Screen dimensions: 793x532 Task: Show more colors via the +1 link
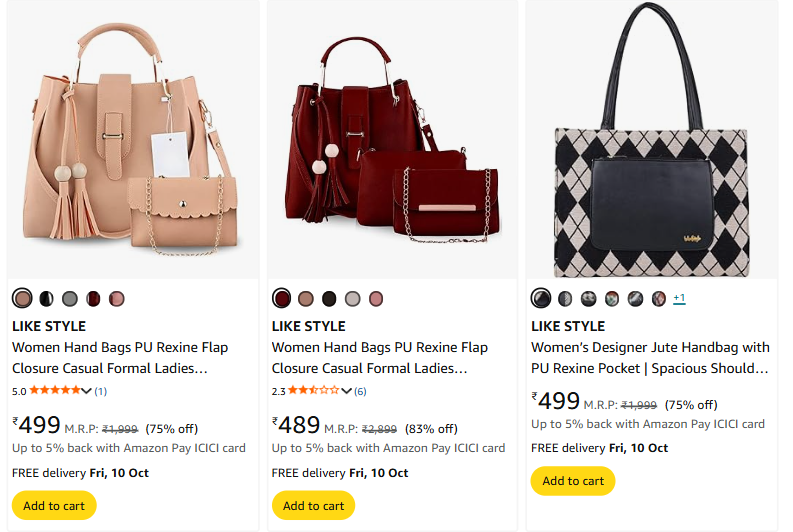pos(679,298)
